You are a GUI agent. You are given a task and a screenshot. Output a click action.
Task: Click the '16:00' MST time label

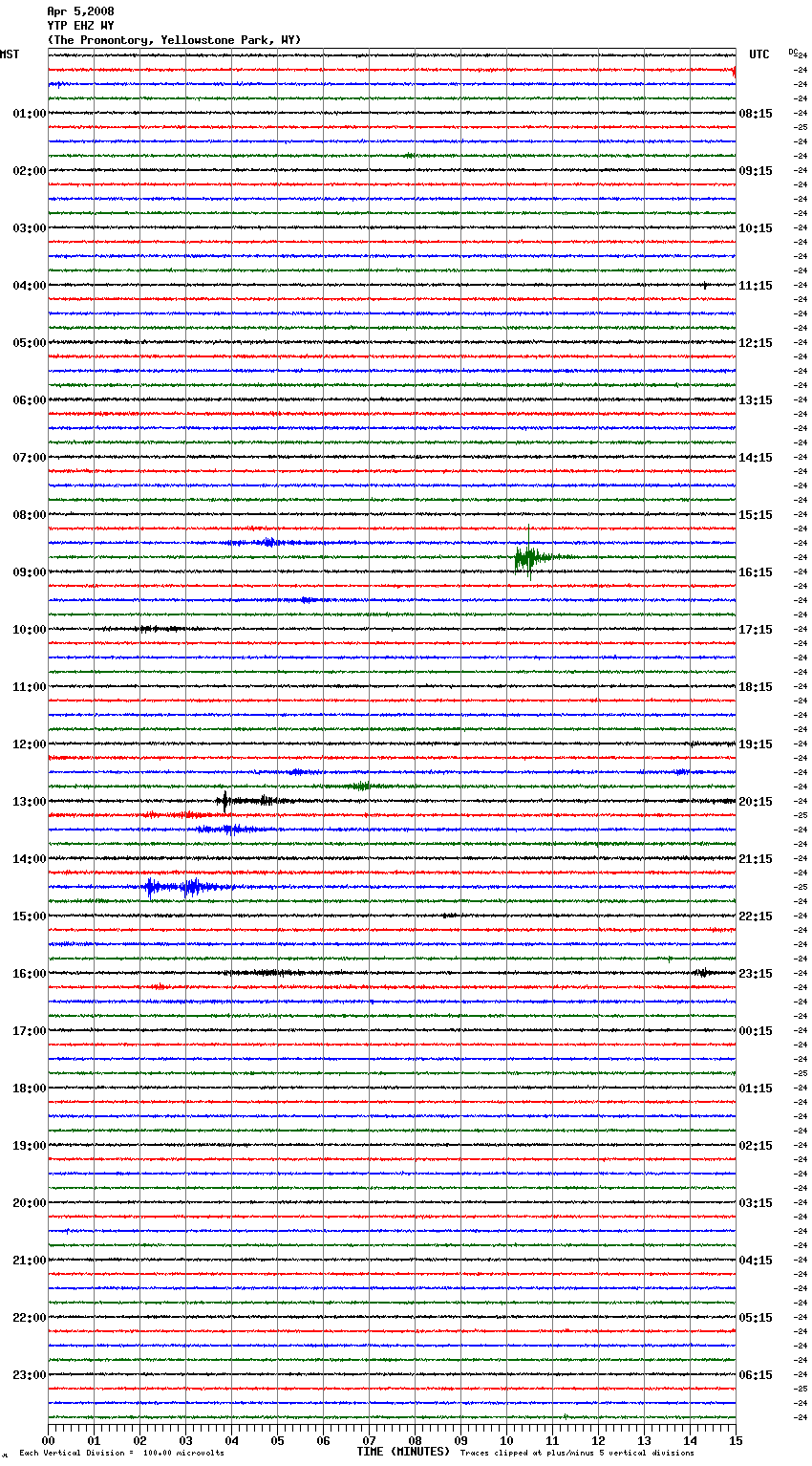click(x=30, y=974)
